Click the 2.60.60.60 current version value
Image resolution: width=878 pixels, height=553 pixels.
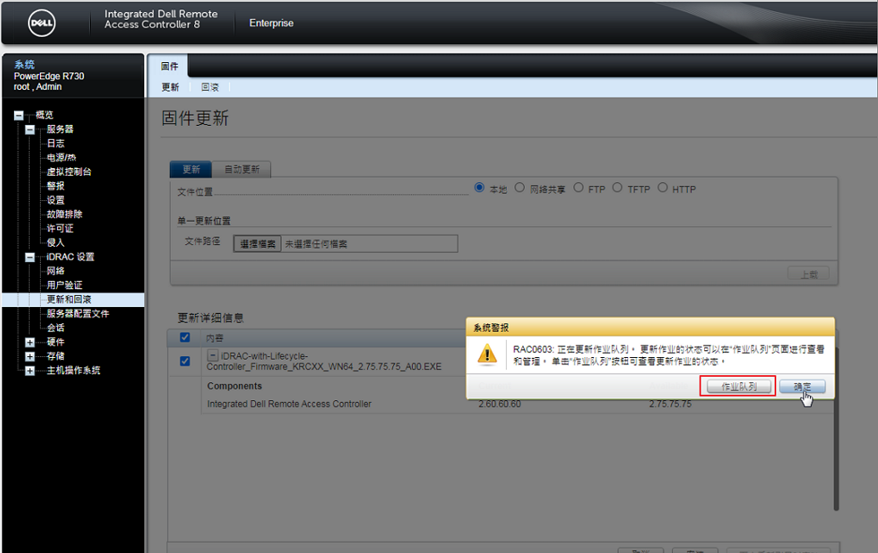coord(499,404)
